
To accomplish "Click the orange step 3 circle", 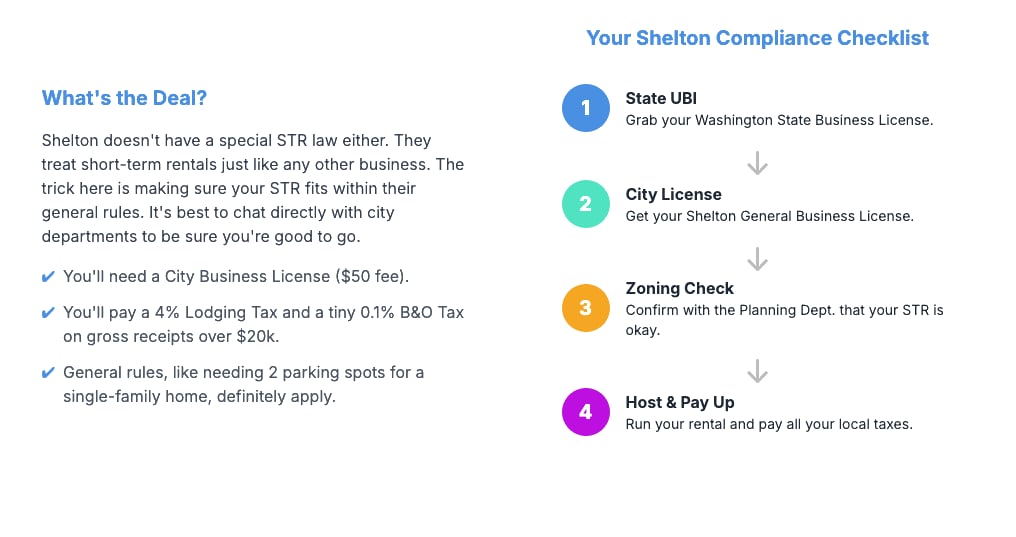I will pos(586,308).
